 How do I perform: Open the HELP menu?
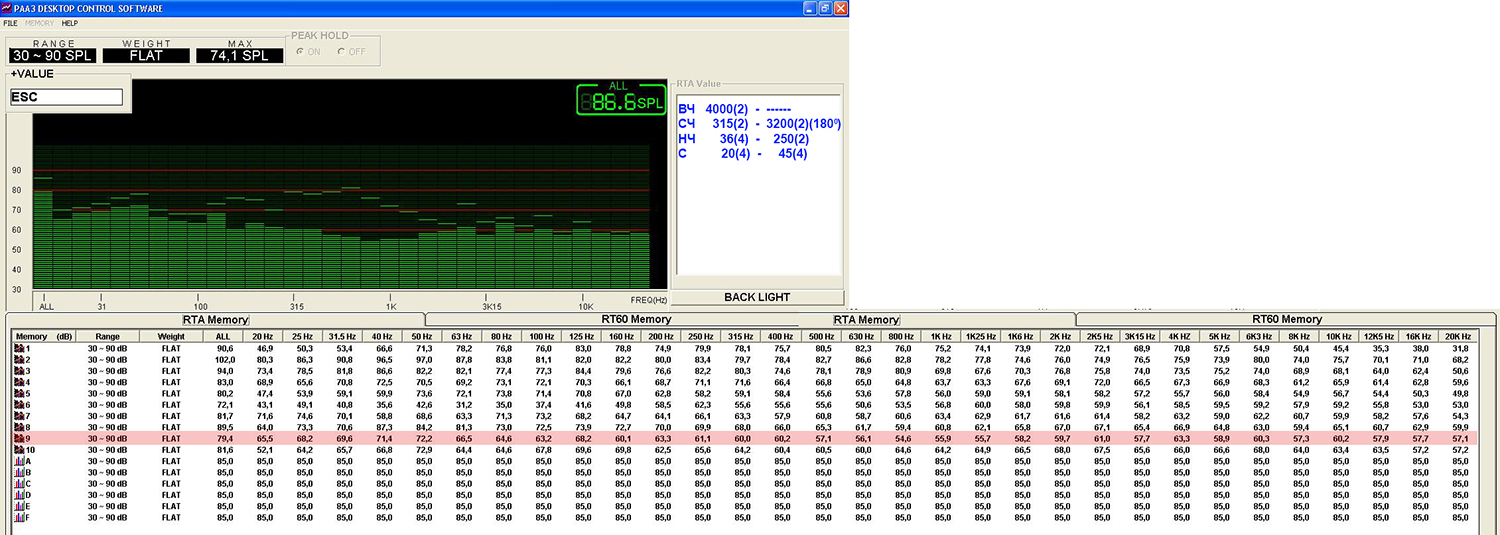point(69,23)
